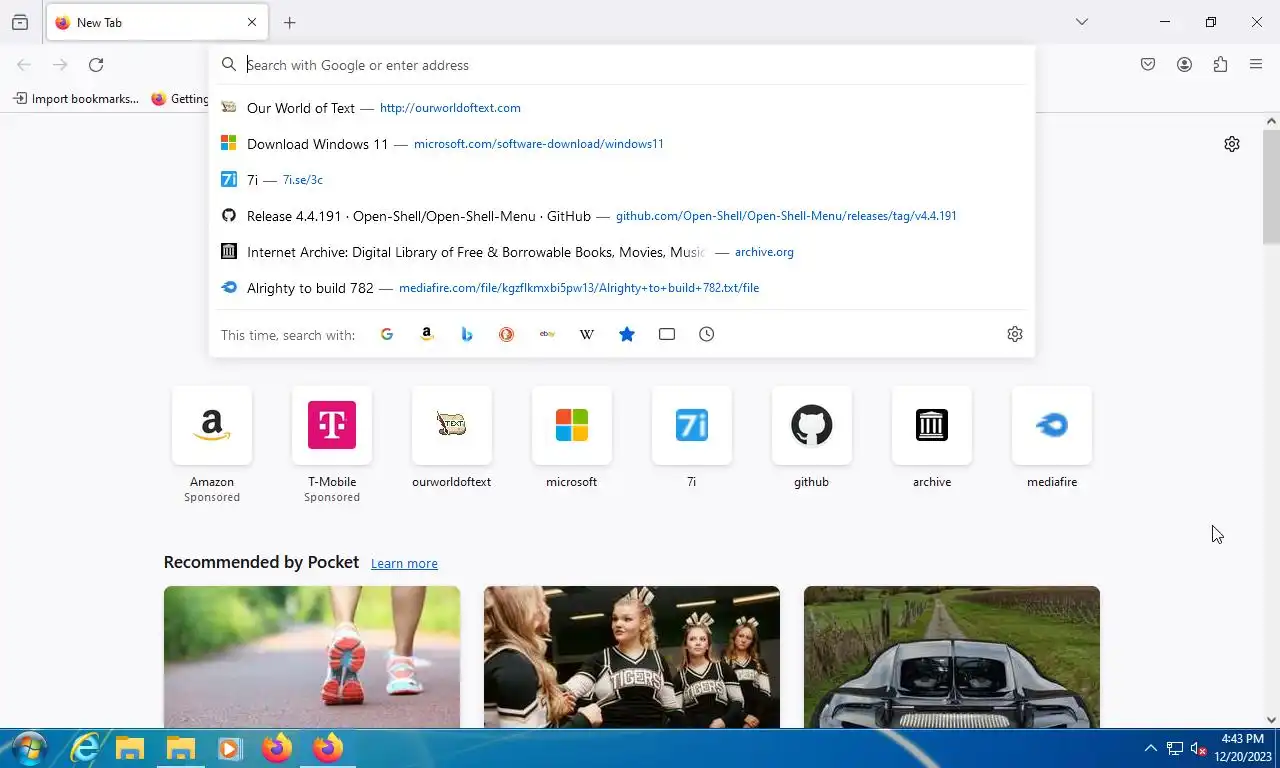Select Download Windows 11 suggestion

622,144
